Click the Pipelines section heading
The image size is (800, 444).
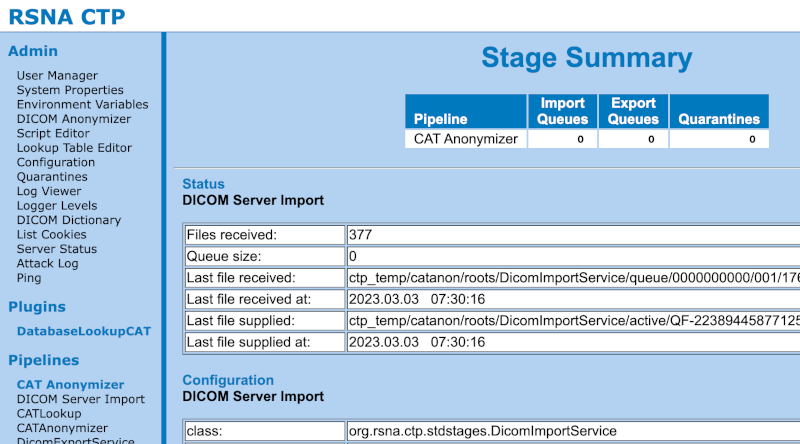coord(44,360)
